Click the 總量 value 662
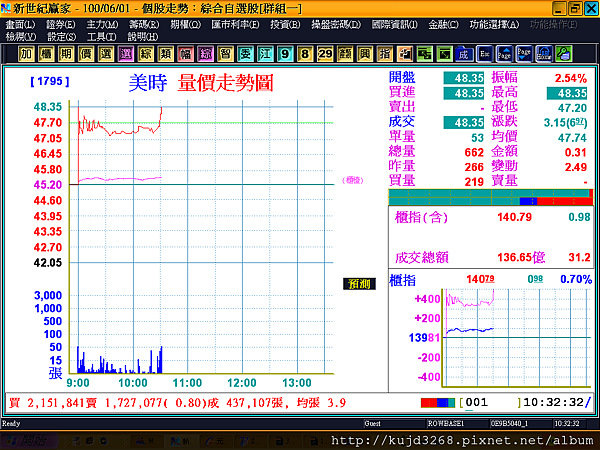 (x=474, y=152)
